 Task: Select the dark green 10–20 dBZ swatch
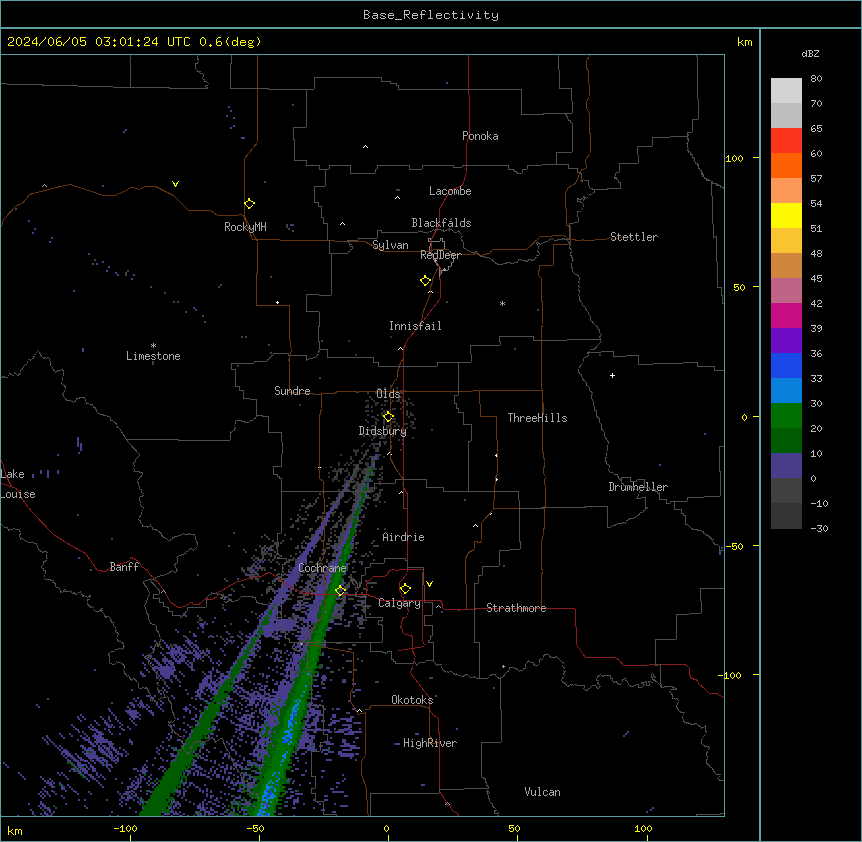tap(786, 441)
